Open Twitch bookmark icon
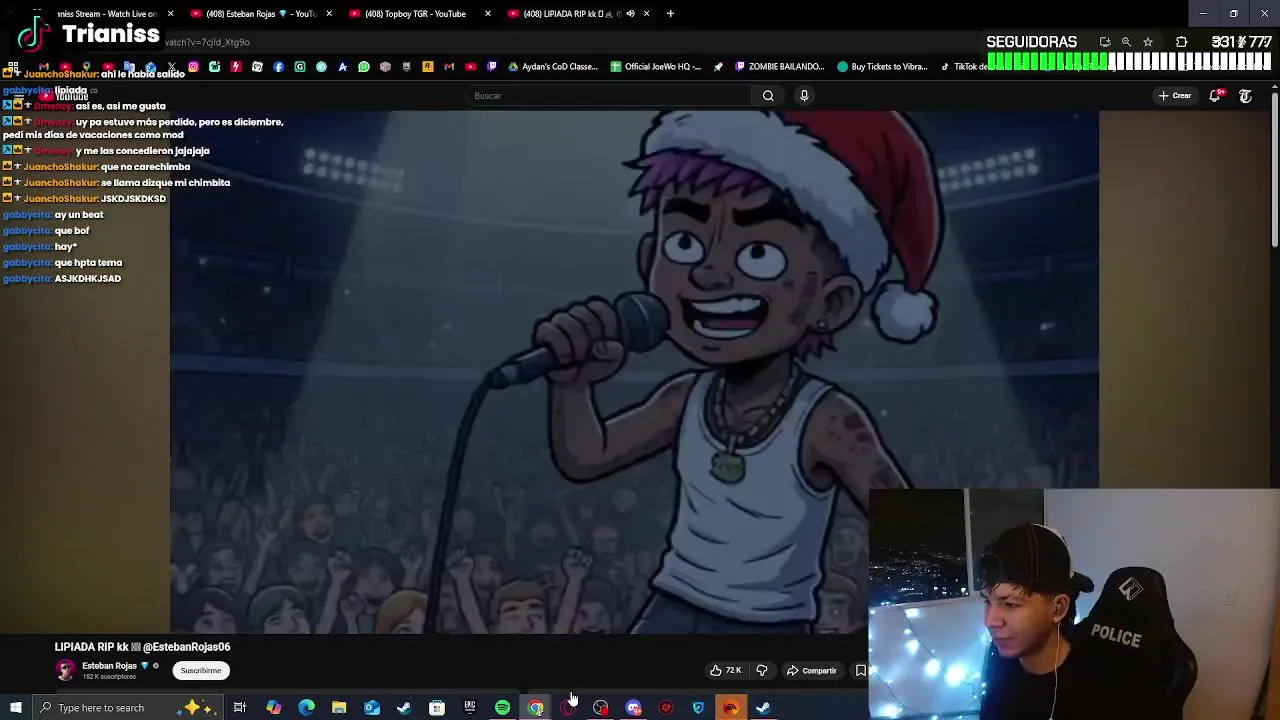The width and height of the screenshot is (1280, 720). pyautogui.click(x=492, y=67)
